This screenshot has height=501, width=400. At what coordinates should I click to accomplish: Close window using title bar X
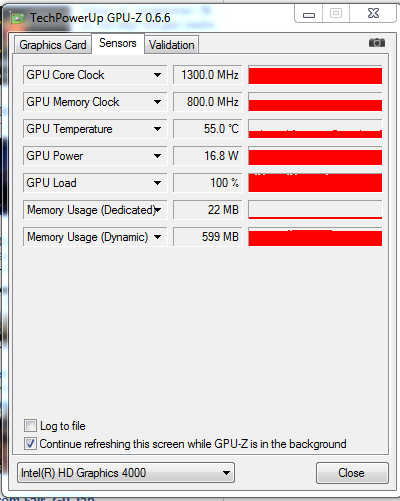373,14
